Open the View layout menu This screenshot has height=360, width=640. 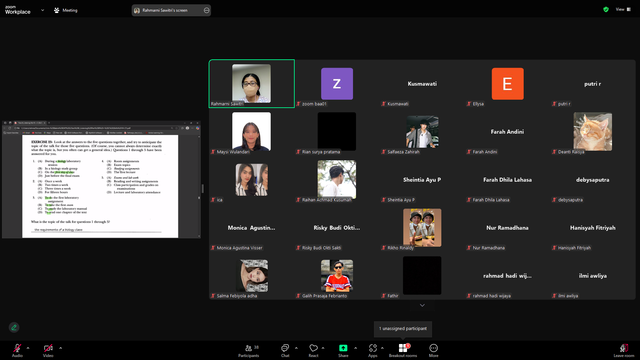click(x=623, y=9)
